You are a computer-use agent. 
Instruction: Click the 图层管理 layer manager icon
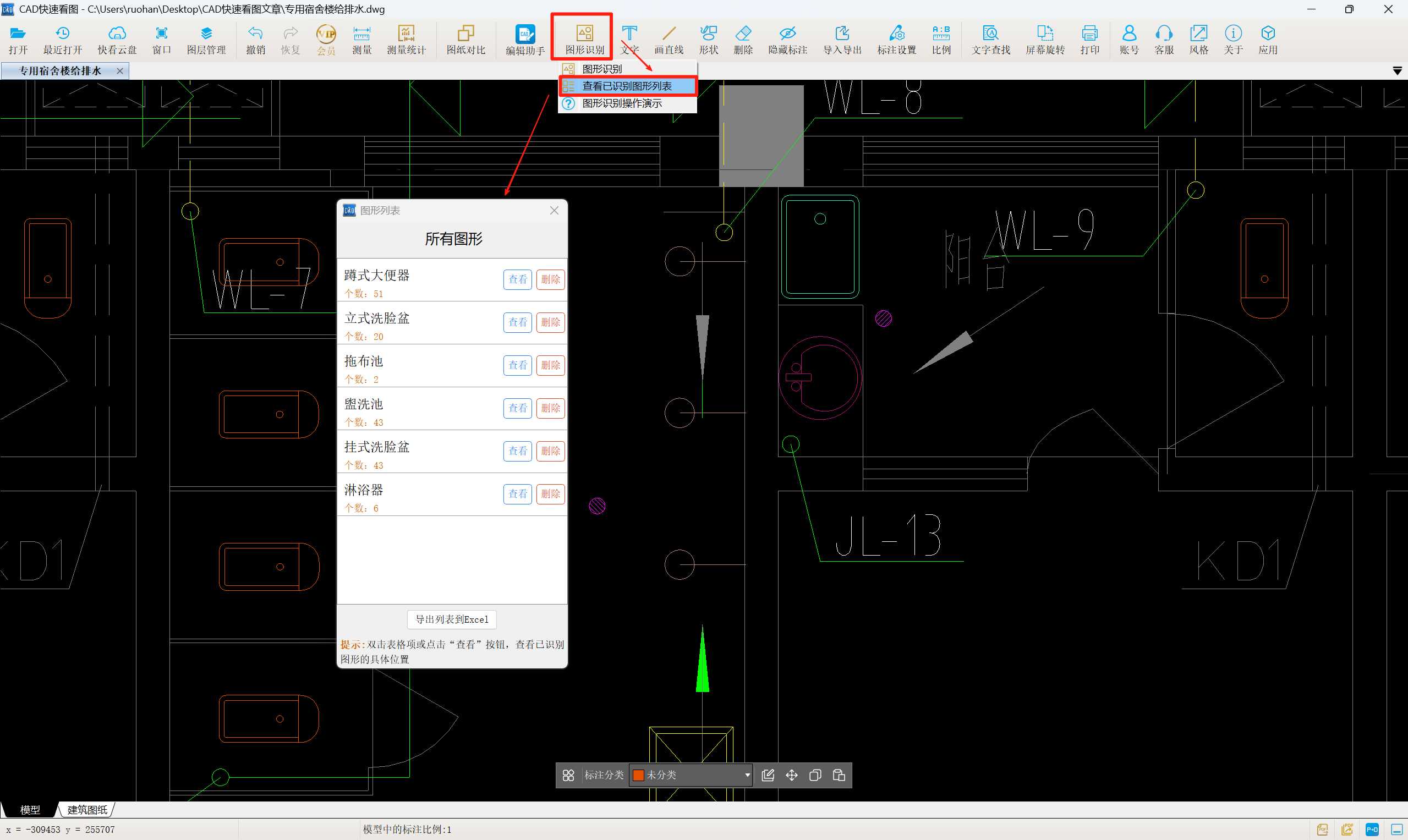[x=206, y=40]
